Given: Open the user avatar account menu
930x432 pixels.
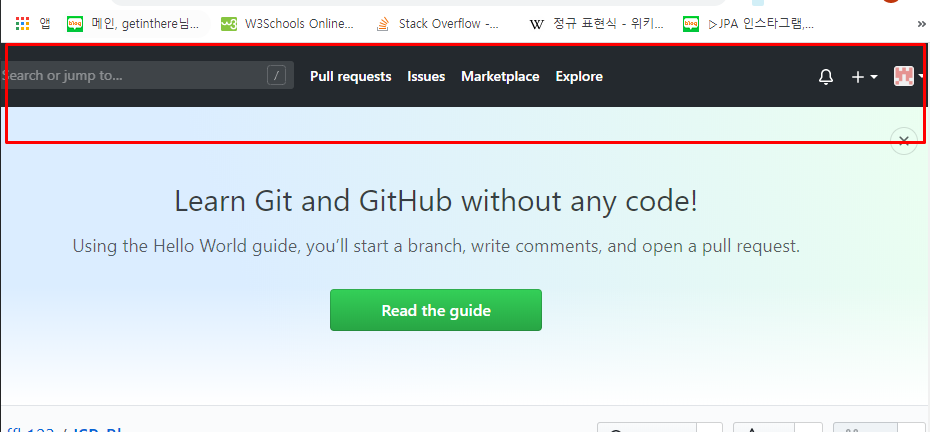Looking at the screenshot, I should point(908,76).
